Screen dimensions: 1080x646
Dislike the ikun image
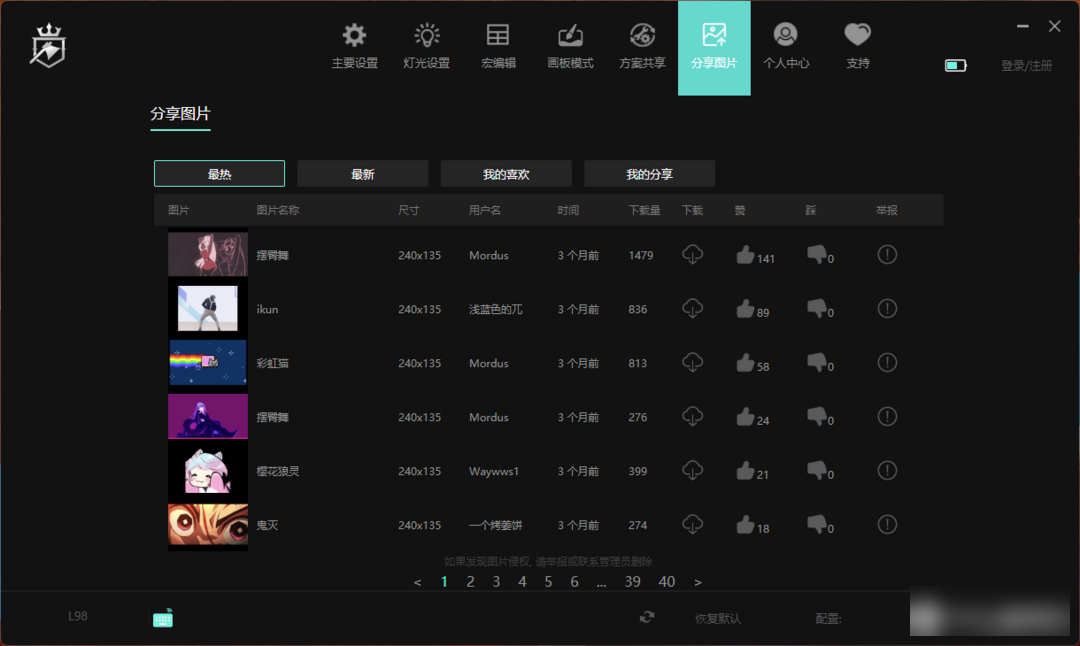[x=816, y=309]
